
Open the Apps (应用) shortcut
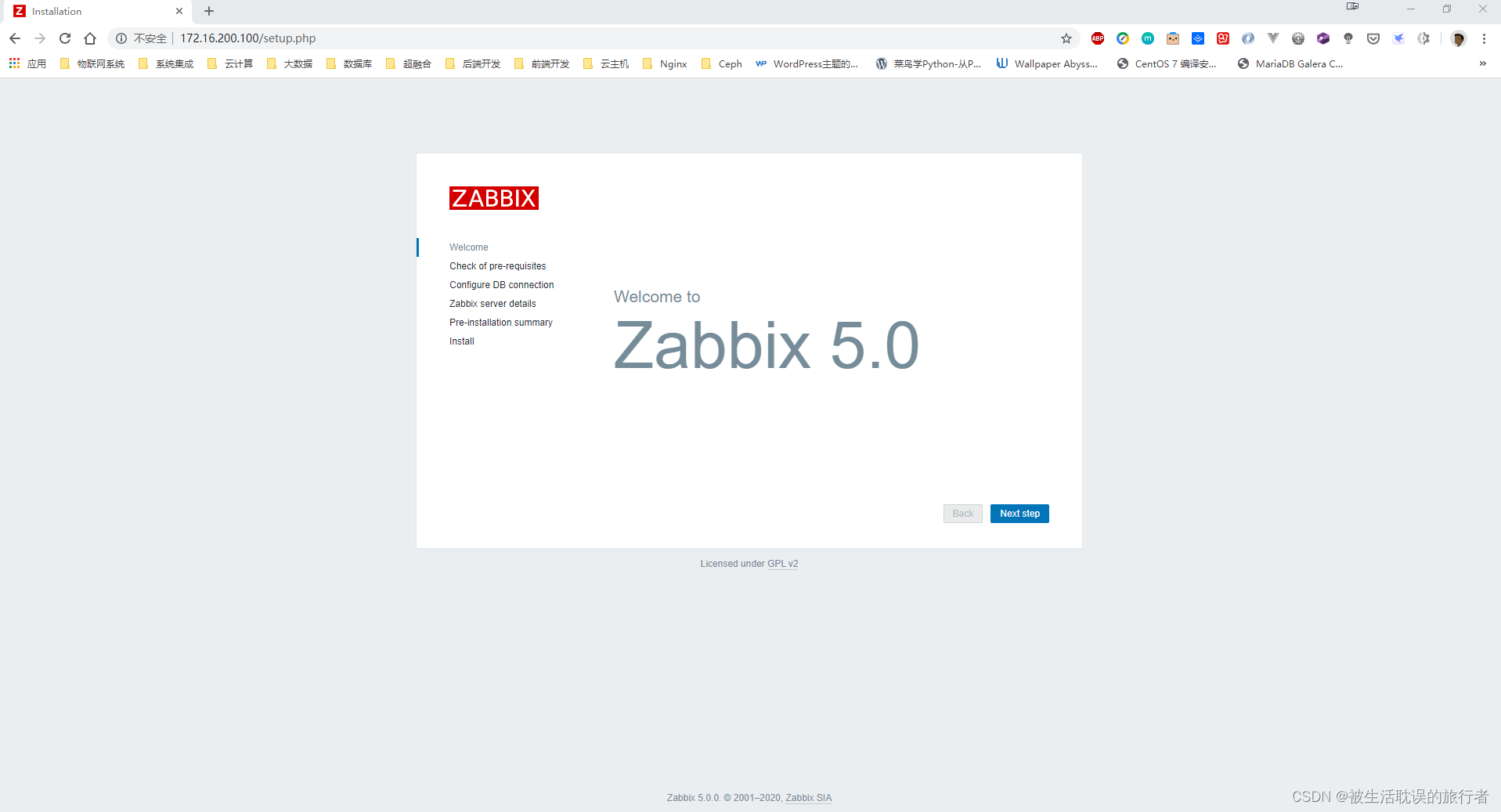(27, 63)
